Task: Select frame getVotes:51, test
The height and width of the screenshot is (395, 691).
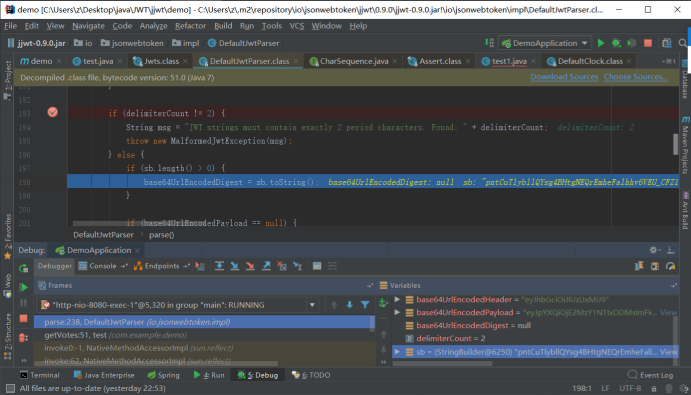Action: (204, 335)
